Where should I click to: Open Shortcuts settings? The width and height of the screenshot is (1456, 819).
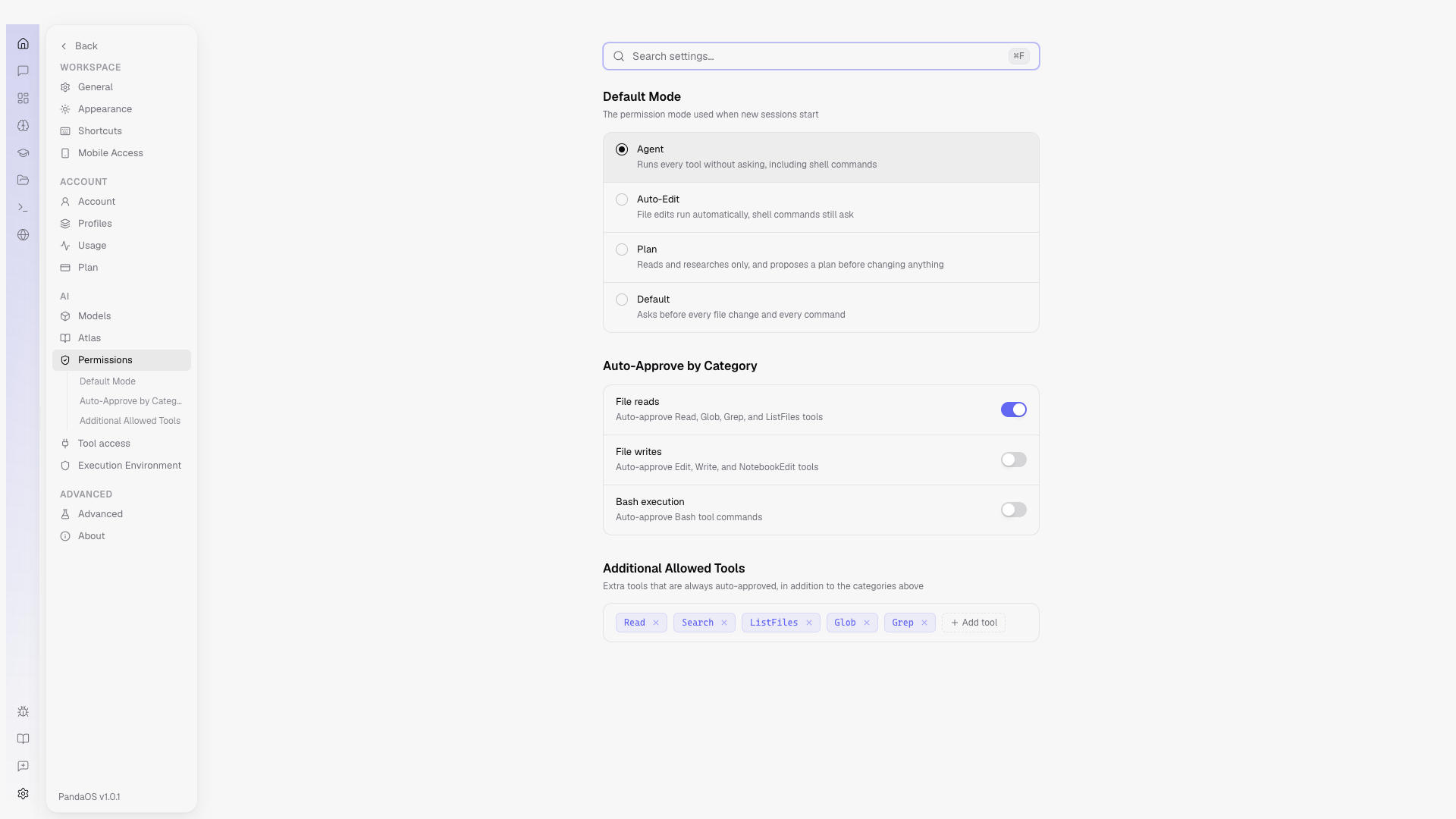pyautogui.click(x=121, y=131)
